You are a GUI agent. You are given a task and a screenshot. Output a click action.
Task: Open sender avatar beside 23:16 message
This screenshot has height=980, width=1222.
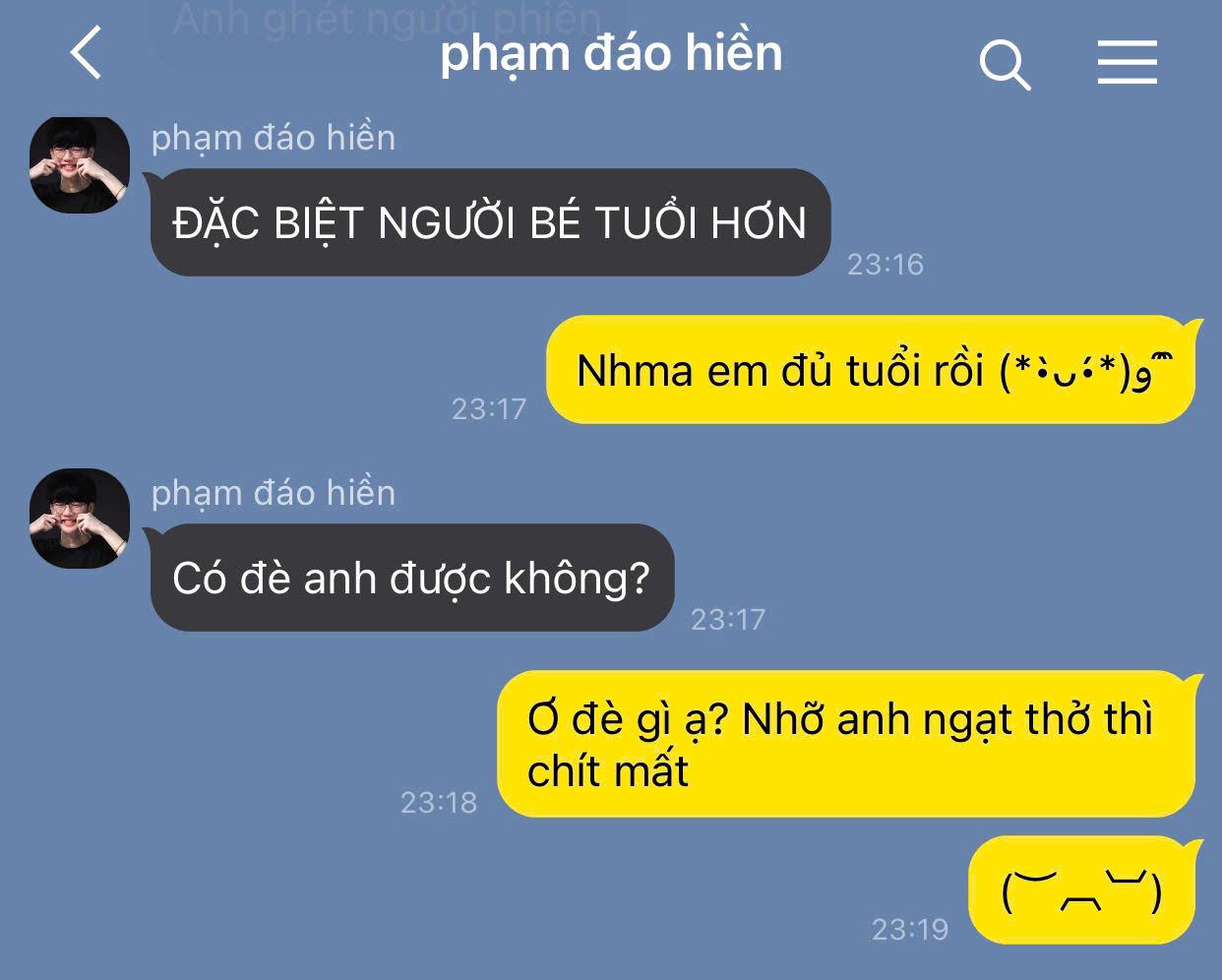80,164
